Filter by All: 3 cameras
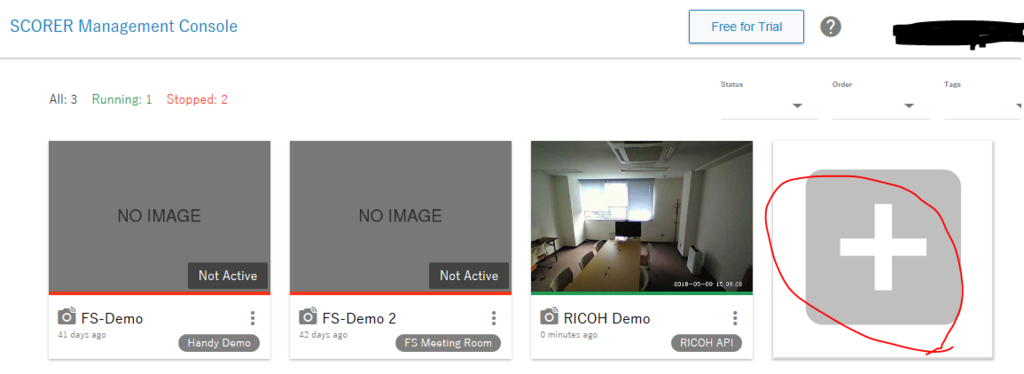1024x374 pixels. [x=63, y=100]
